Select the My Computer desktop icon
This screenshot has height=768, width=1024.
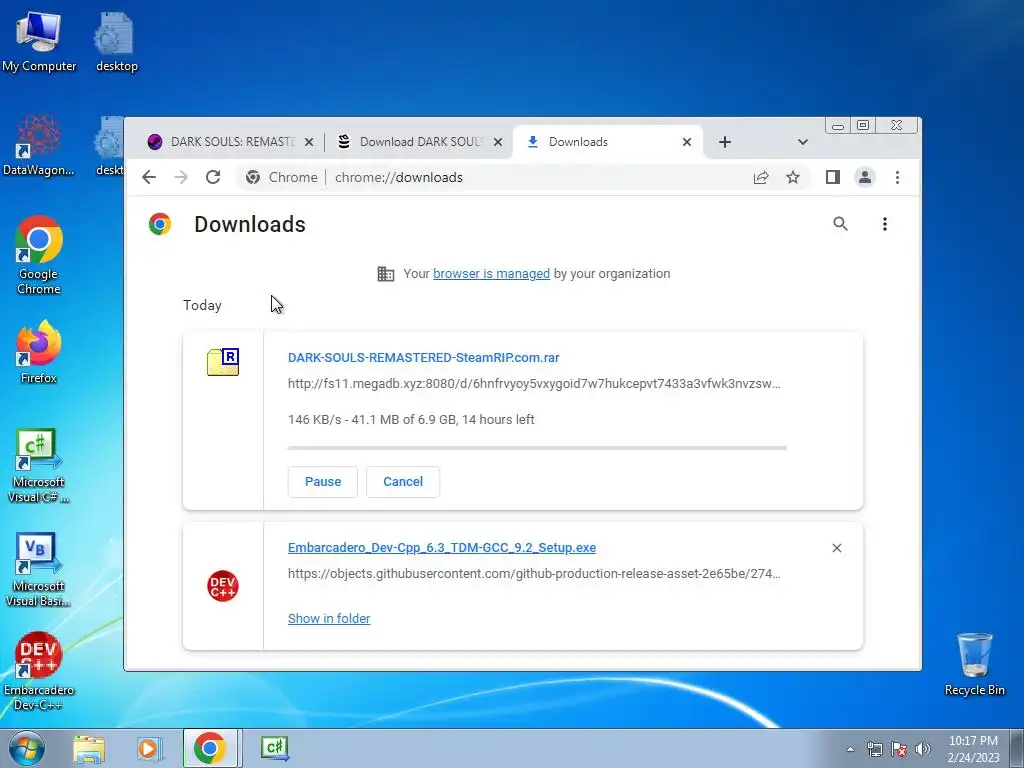click(x=39, y=40)
